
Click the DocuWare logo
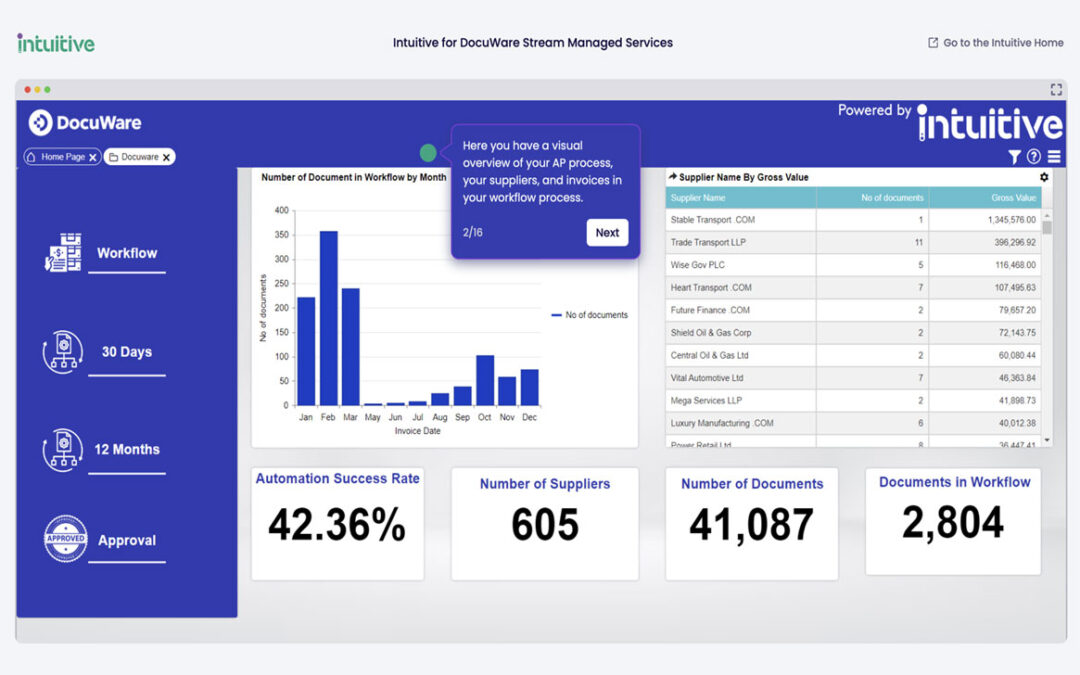point(85,123)
